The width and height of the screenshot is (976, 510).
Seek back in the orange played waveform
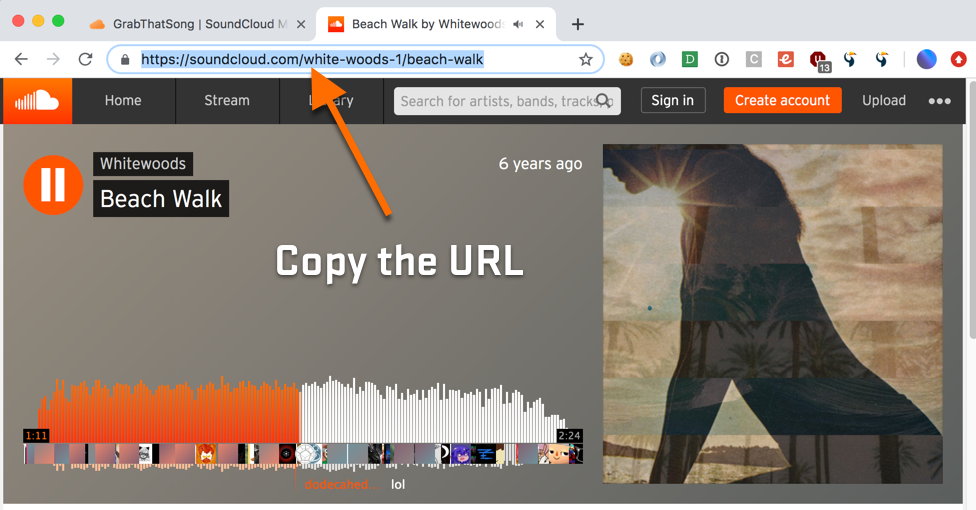(168, 411)
